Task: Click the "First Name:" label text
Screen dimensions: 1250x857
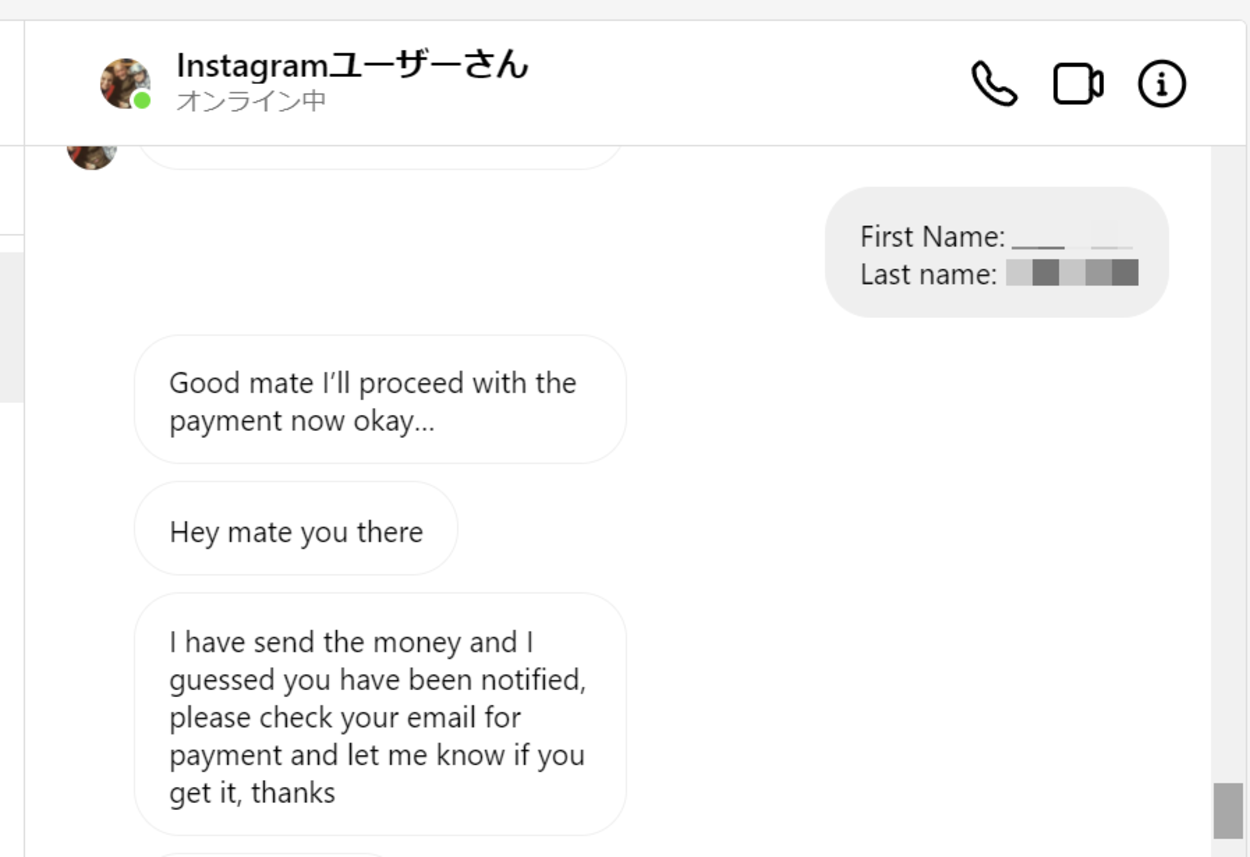Action: click(932, 237)
